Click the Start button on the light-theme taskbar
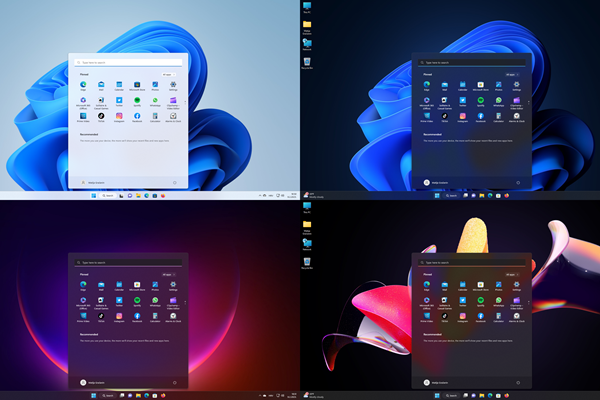 click(x=93, y=196)
